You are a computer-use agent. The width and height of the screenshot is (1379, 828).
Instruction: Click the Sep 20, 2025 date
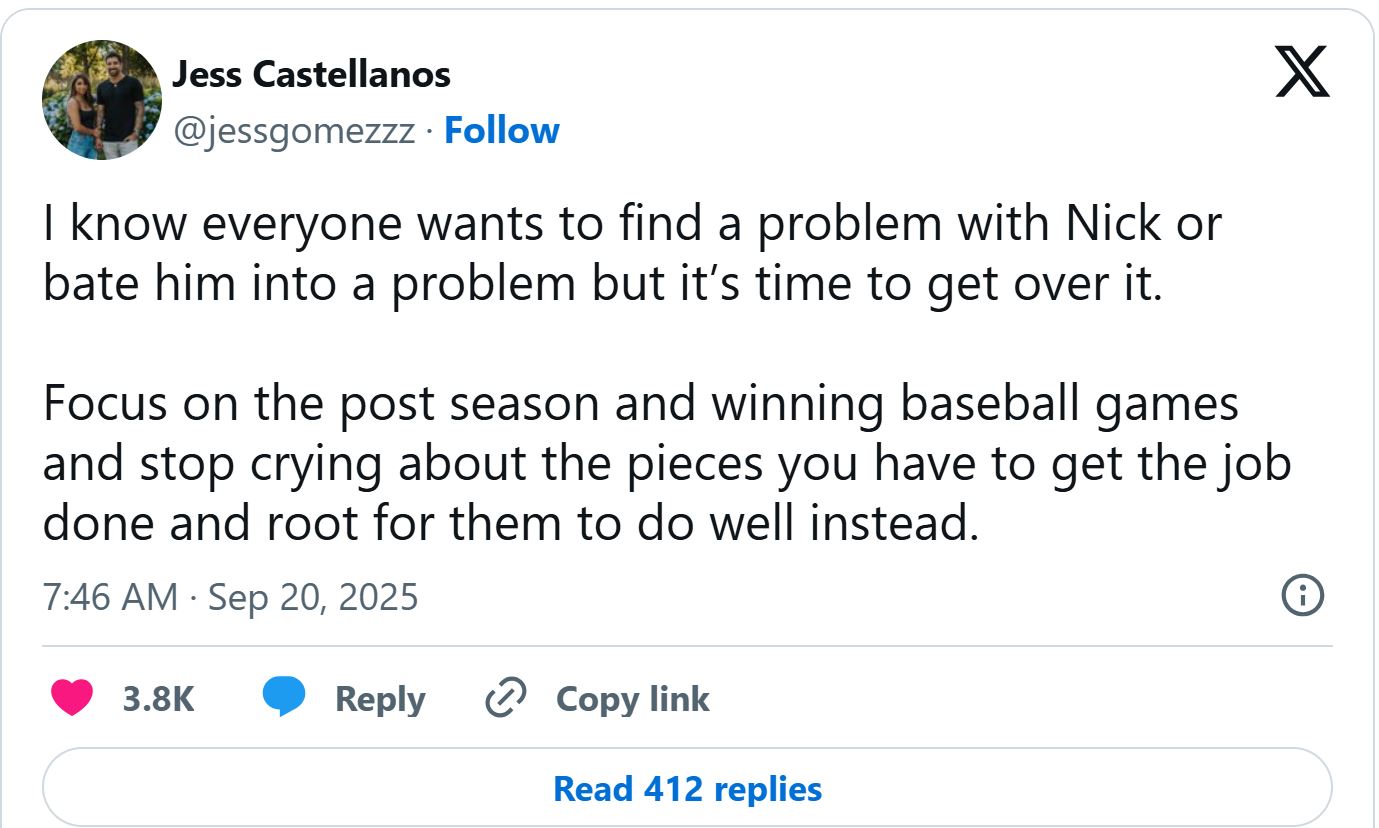tap(313, 597)
